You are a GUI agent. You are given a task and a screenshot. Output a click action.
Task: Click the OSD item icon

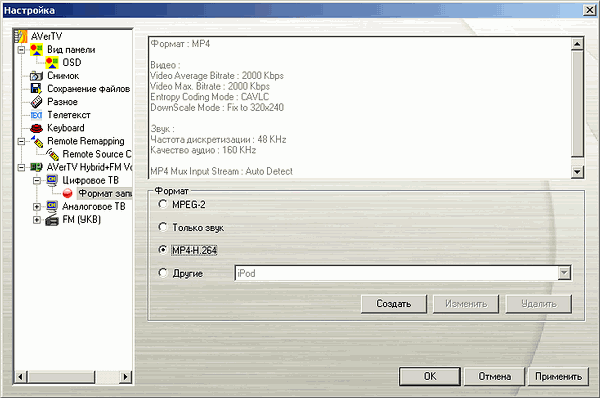pyautogui.click(x=52, y=62)
